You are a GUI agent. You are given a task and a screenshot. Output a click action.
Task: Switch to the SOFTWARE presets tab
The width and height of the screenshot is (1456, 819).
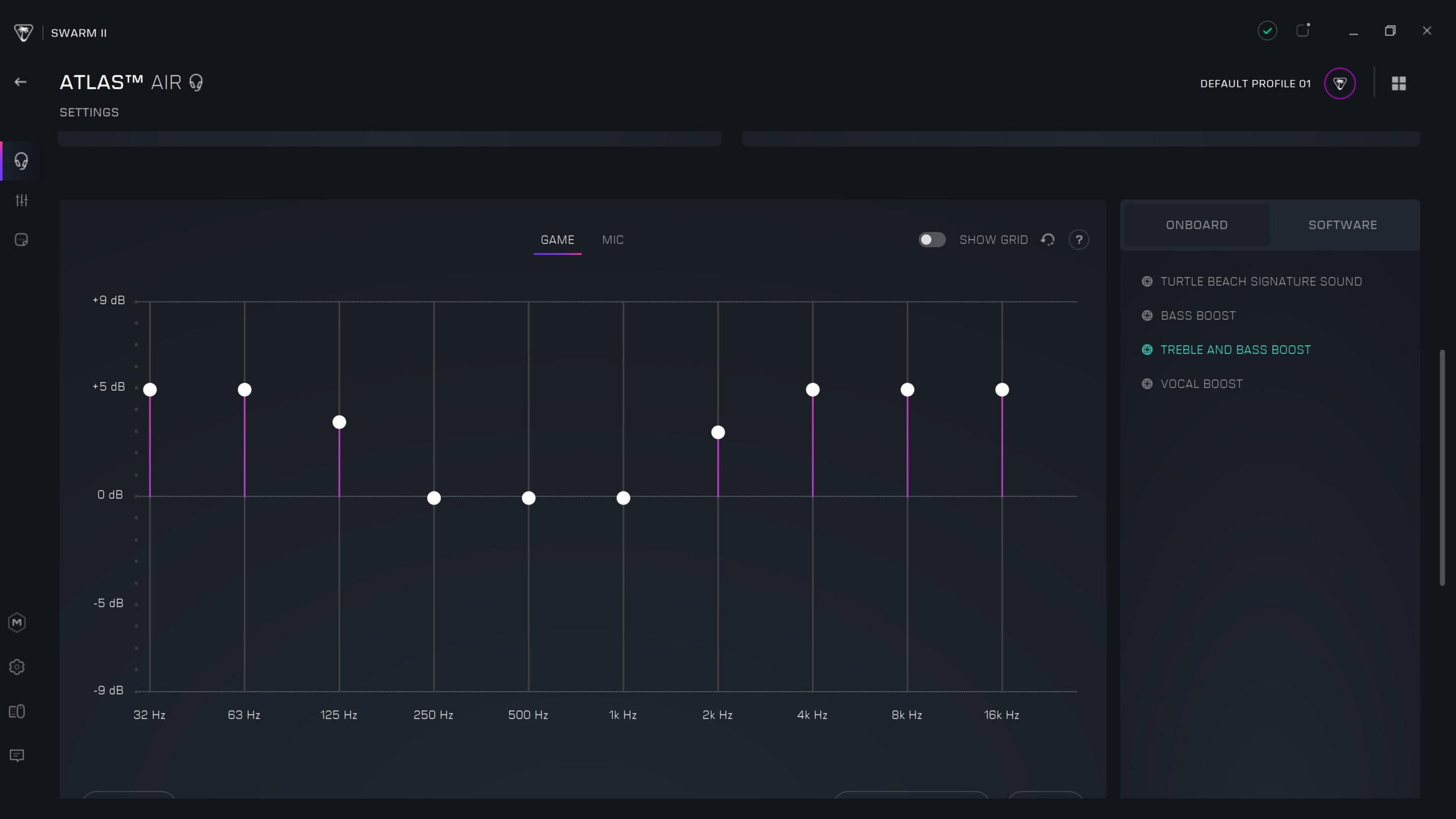pyautogui.click(x=1342, y=225)
